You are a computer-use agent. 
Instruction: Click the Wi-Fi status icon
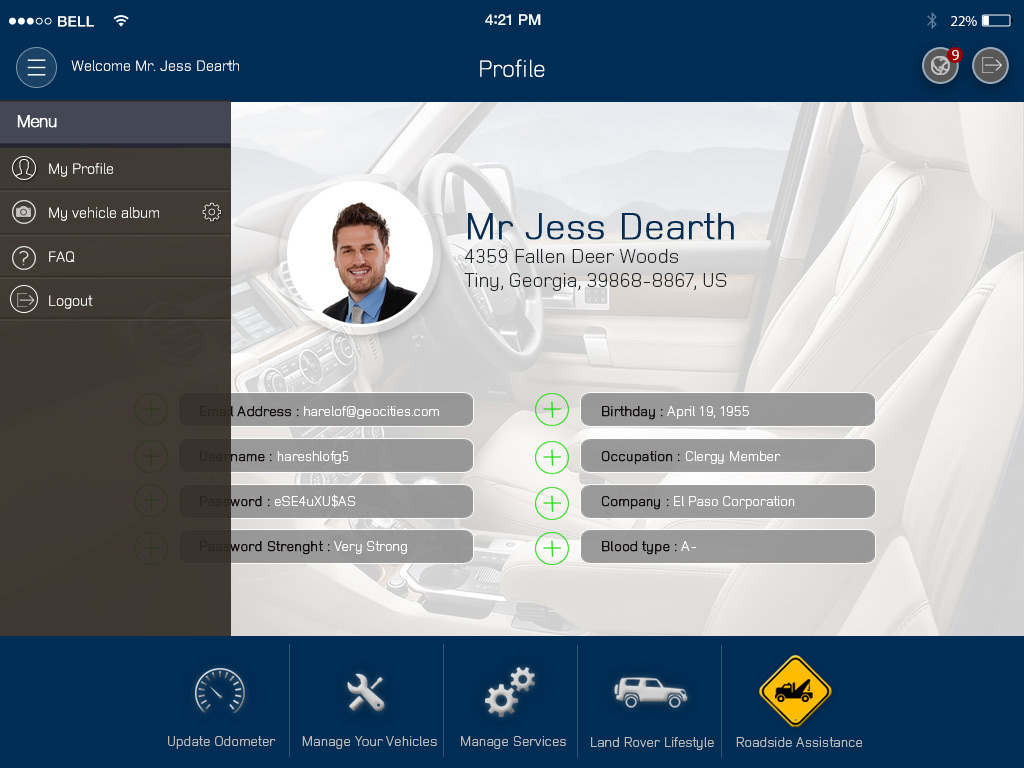121,20
